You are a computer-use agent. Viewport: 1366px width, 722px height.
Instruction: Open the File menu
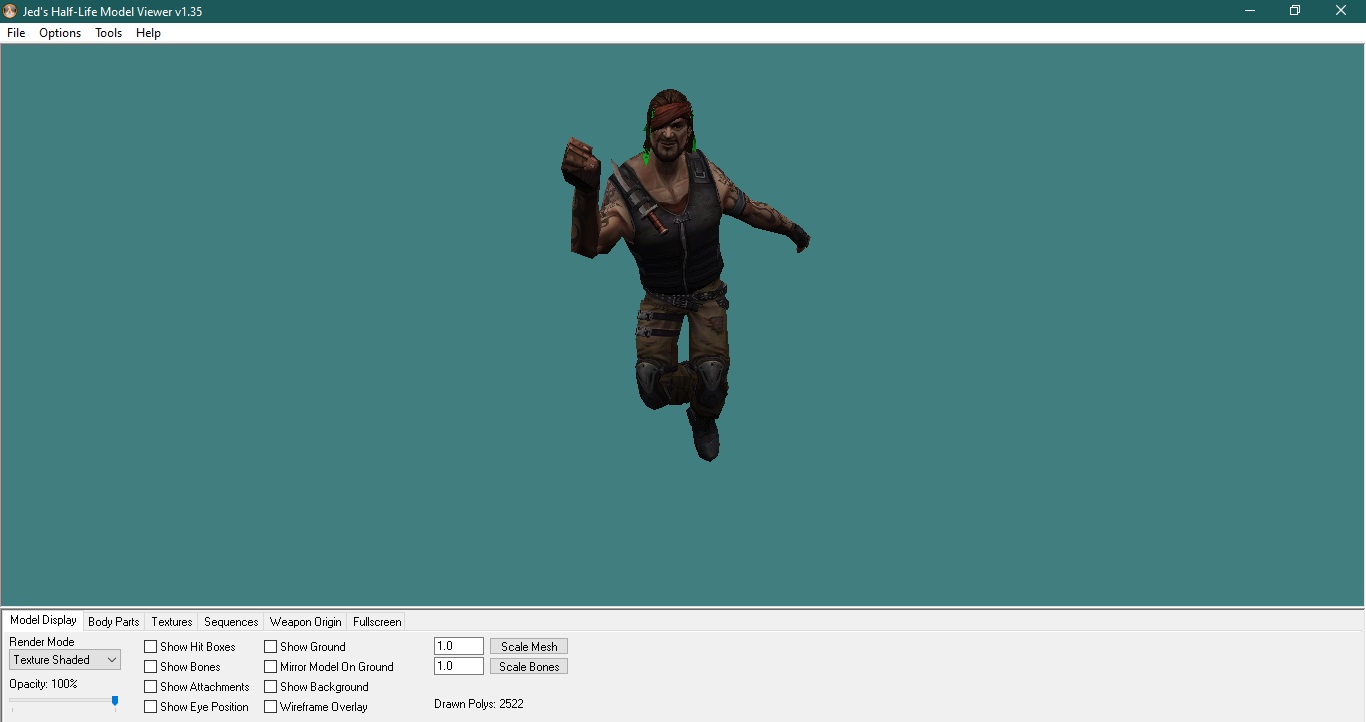coord(16,33)
